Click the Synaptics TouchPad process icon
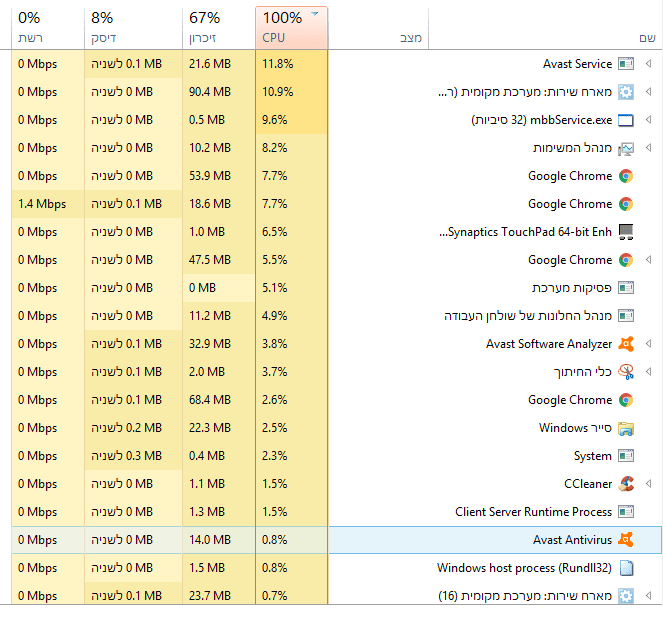The image size is (663, 618). (626, 232)
